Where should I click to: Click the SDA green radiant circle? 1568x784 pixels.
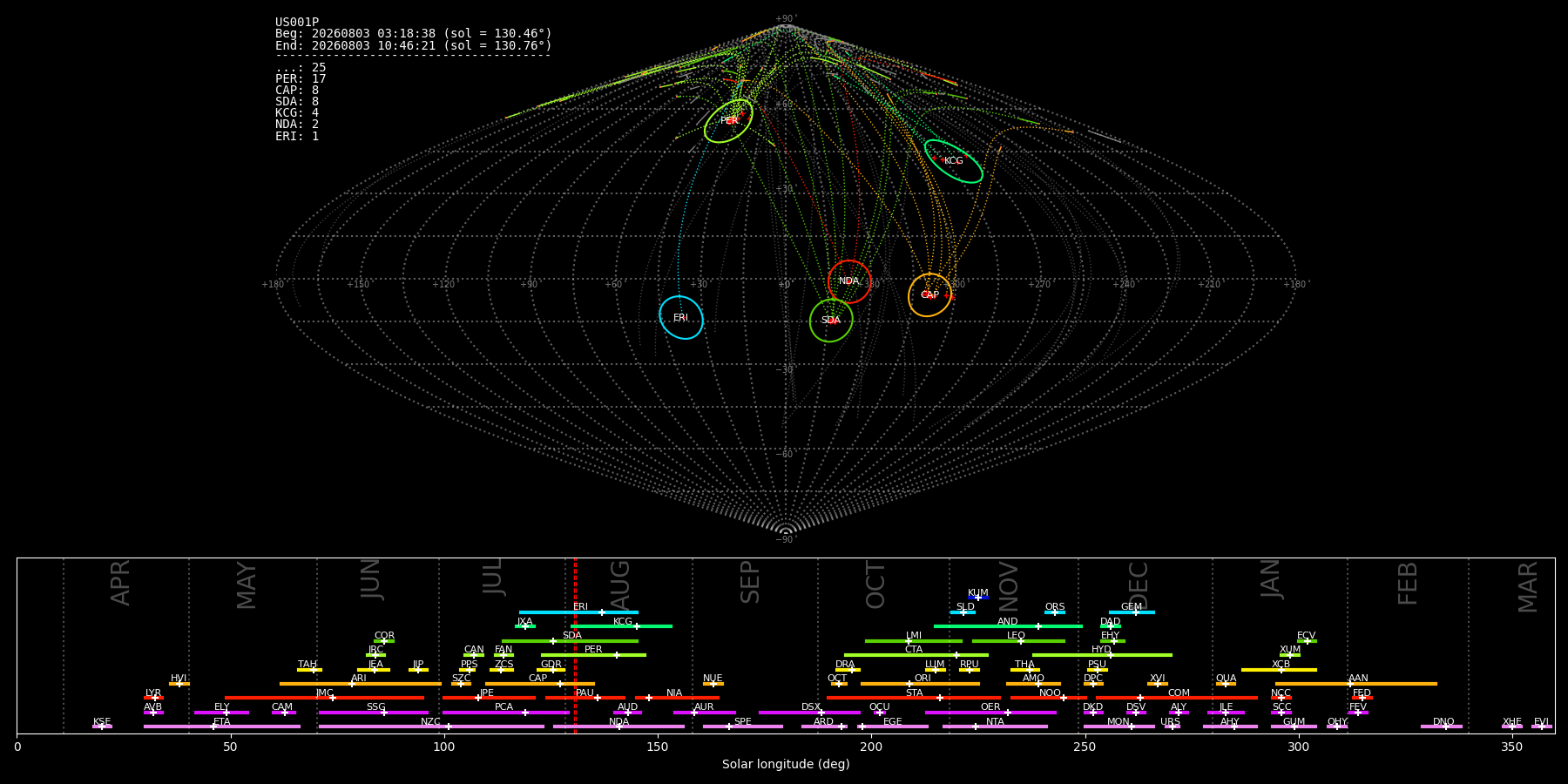[x=831, y=321]
